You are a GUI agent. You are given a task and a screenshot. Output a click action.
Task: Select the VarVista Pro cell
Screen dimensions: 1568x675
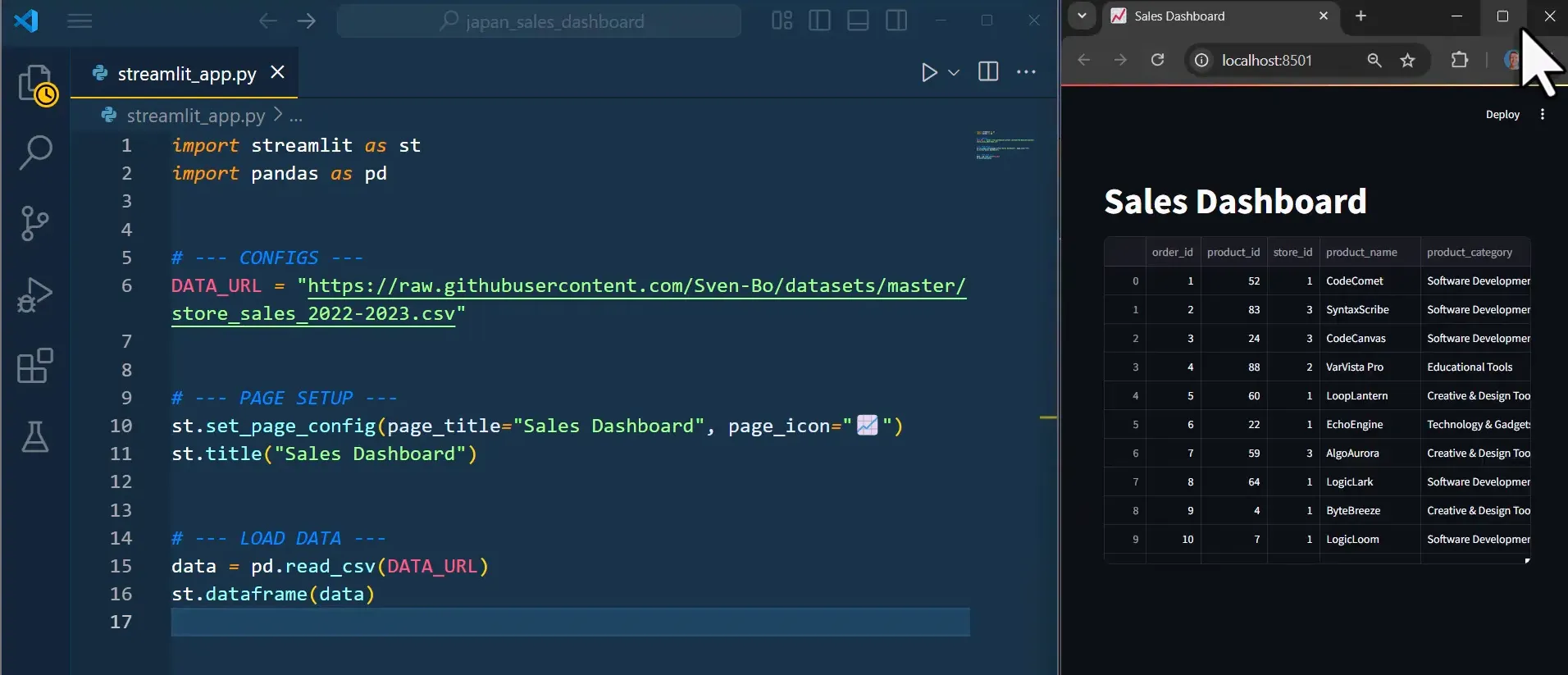click(x=1370, y=367)
